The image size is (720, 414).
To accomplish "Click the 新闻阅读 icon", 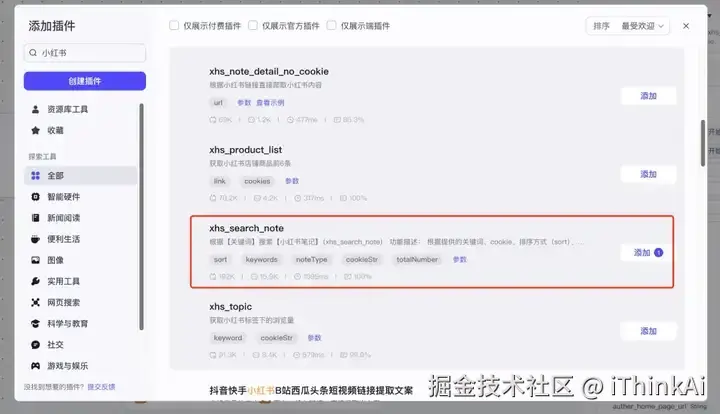I will pyautogui.click(x=35, y=218).
